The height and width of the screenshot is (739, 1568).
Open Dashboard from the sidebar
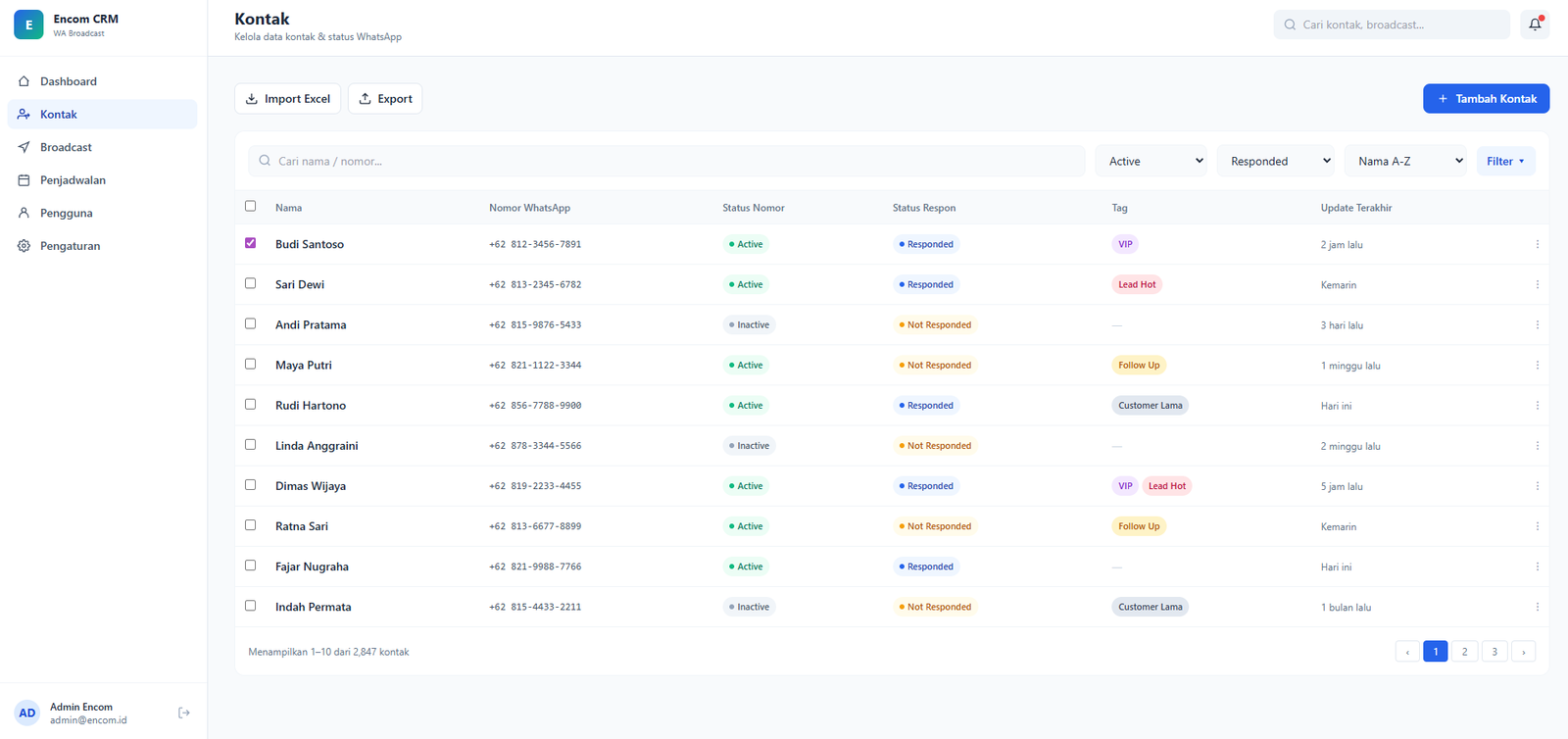click(102, 81)
